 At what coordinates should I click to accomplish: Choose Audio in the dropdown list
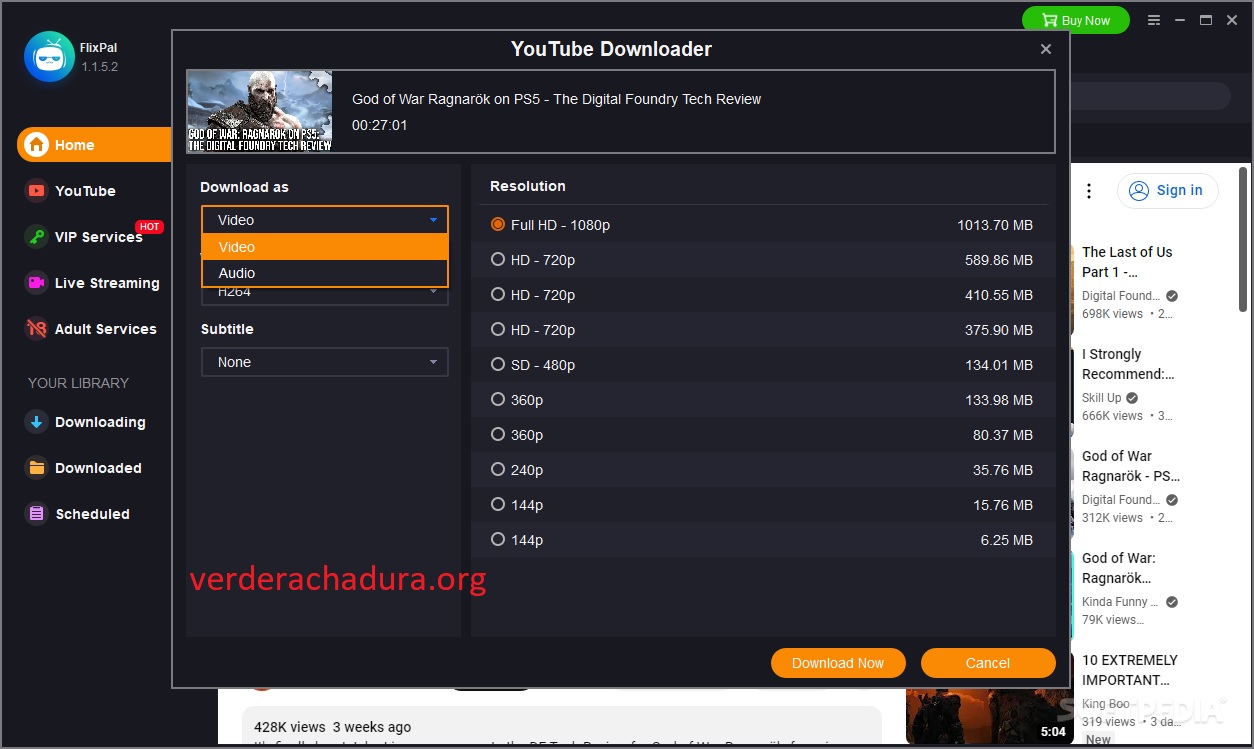click(x=325, y=273)
